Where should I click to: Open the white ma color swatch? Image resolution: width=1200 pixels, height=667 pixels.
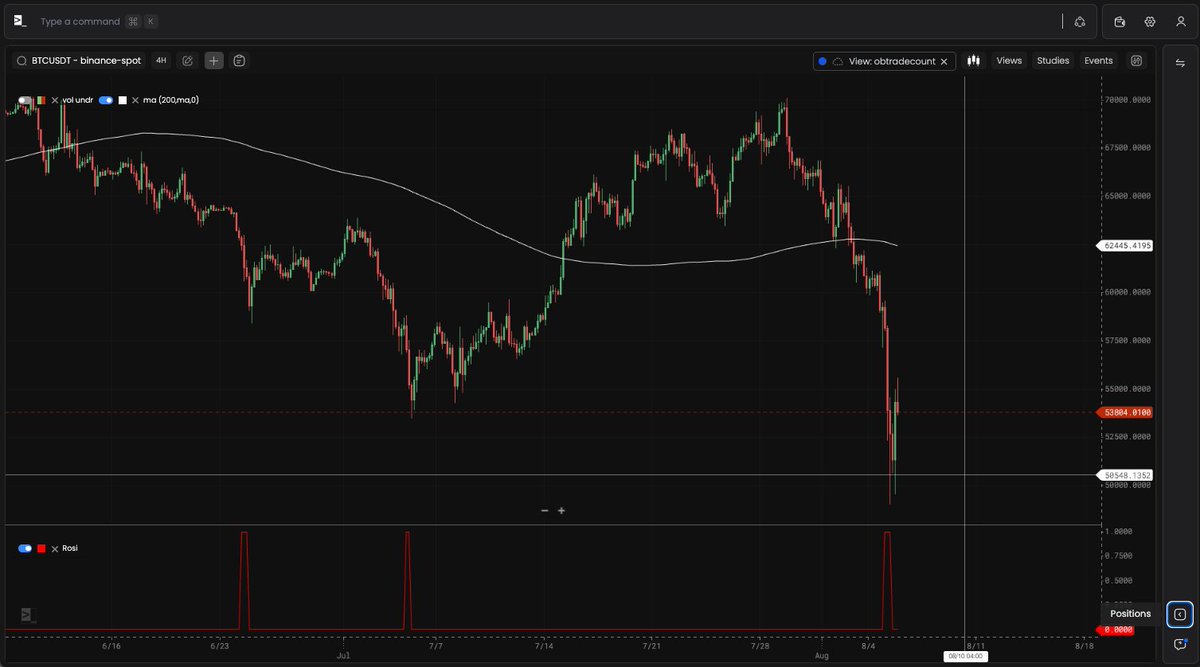(x=122, y=100)
